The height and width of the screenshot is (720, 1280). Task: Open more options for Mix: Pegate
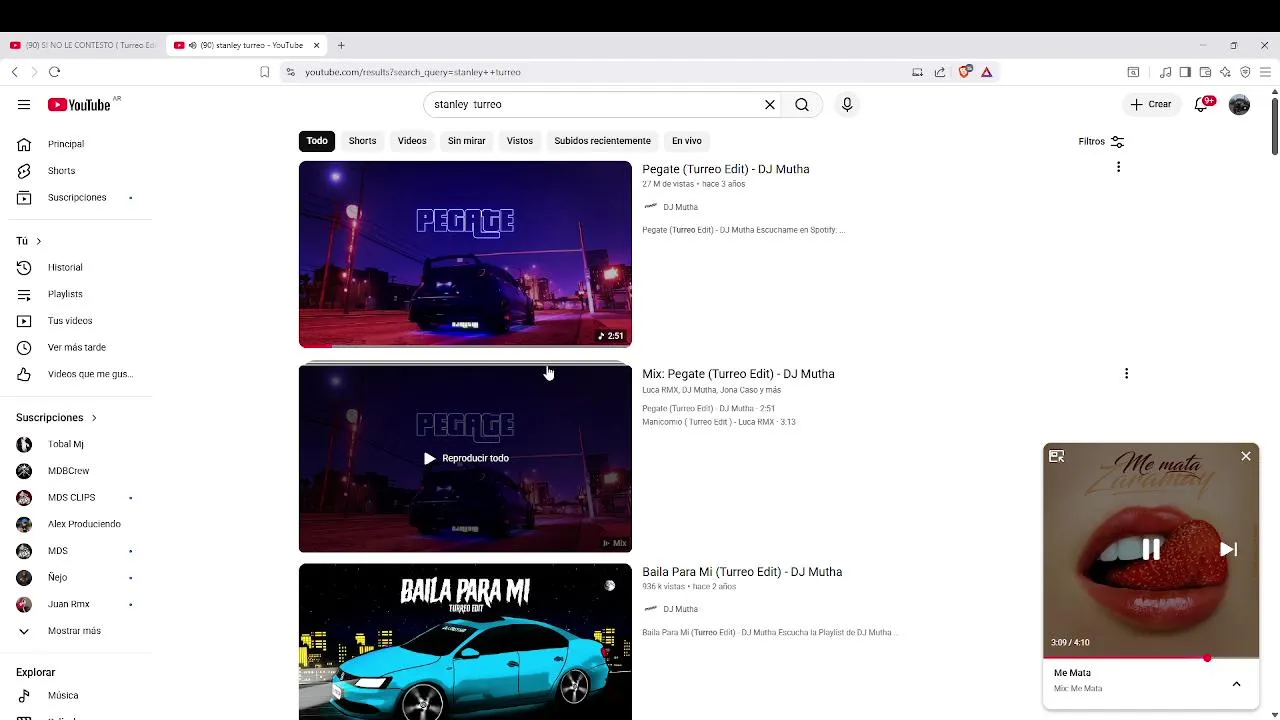point(1126,373)
